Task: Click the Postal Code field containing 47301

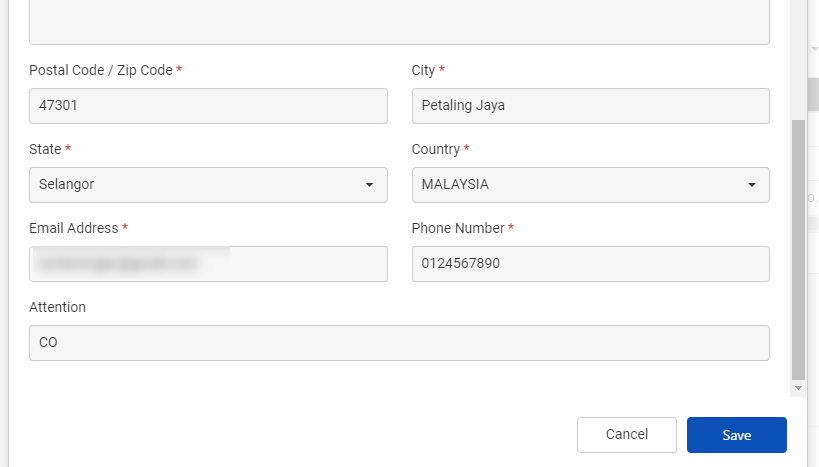Action: coord(208,106)
